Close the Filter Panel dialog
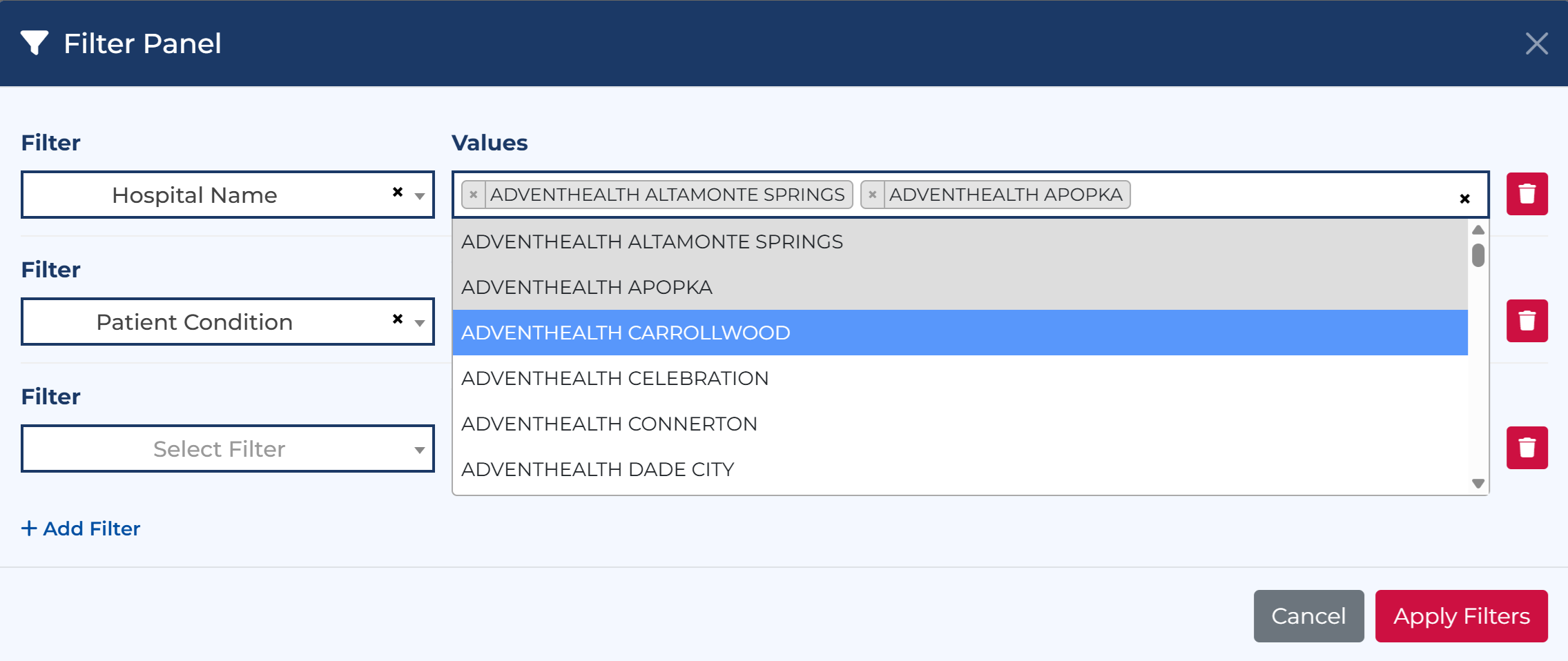Screen dimensions: 1568x661 point(1536,43)
